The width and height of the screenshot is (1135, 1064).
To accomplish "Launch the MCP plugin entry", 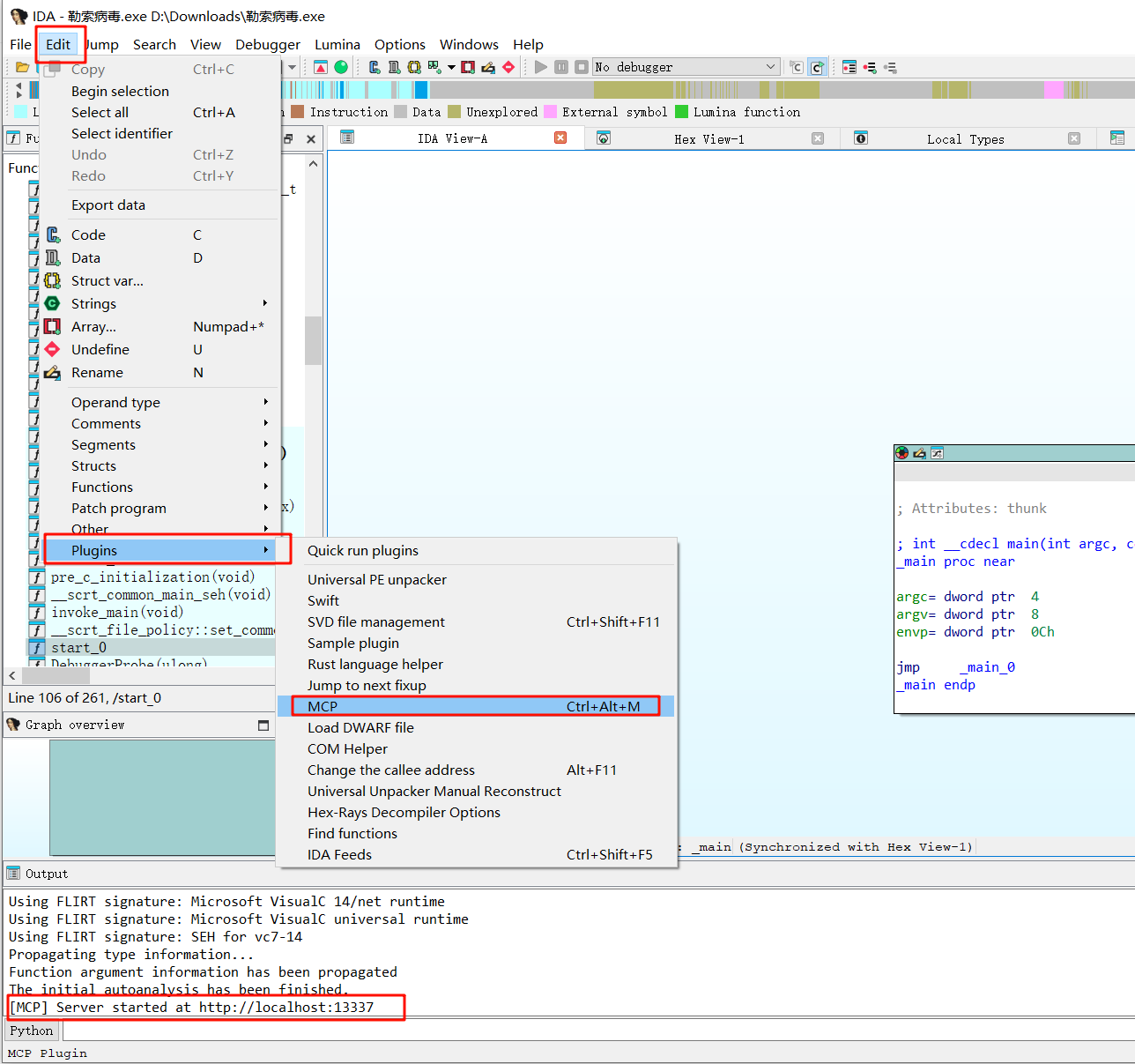I will click(476, 706).
